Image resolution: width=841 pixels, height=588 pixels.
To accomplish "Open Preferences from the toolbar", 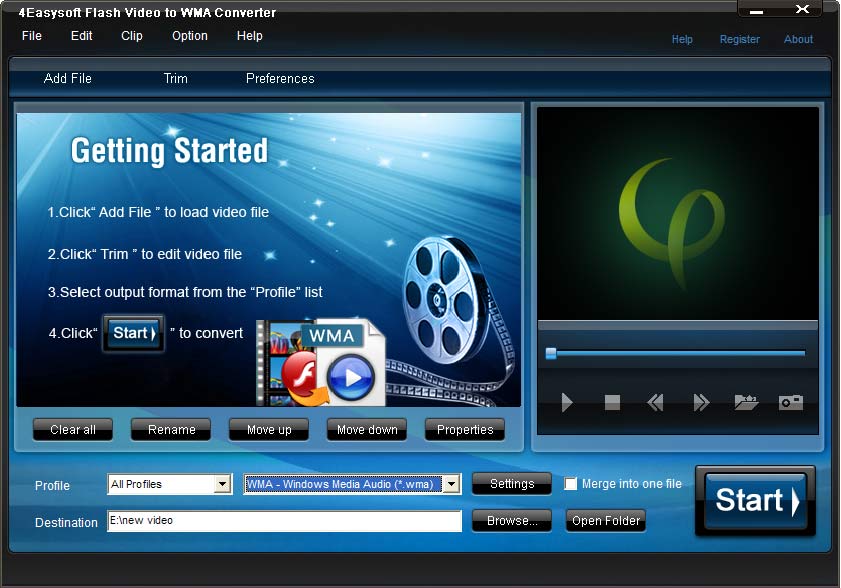I will point(280,78).
